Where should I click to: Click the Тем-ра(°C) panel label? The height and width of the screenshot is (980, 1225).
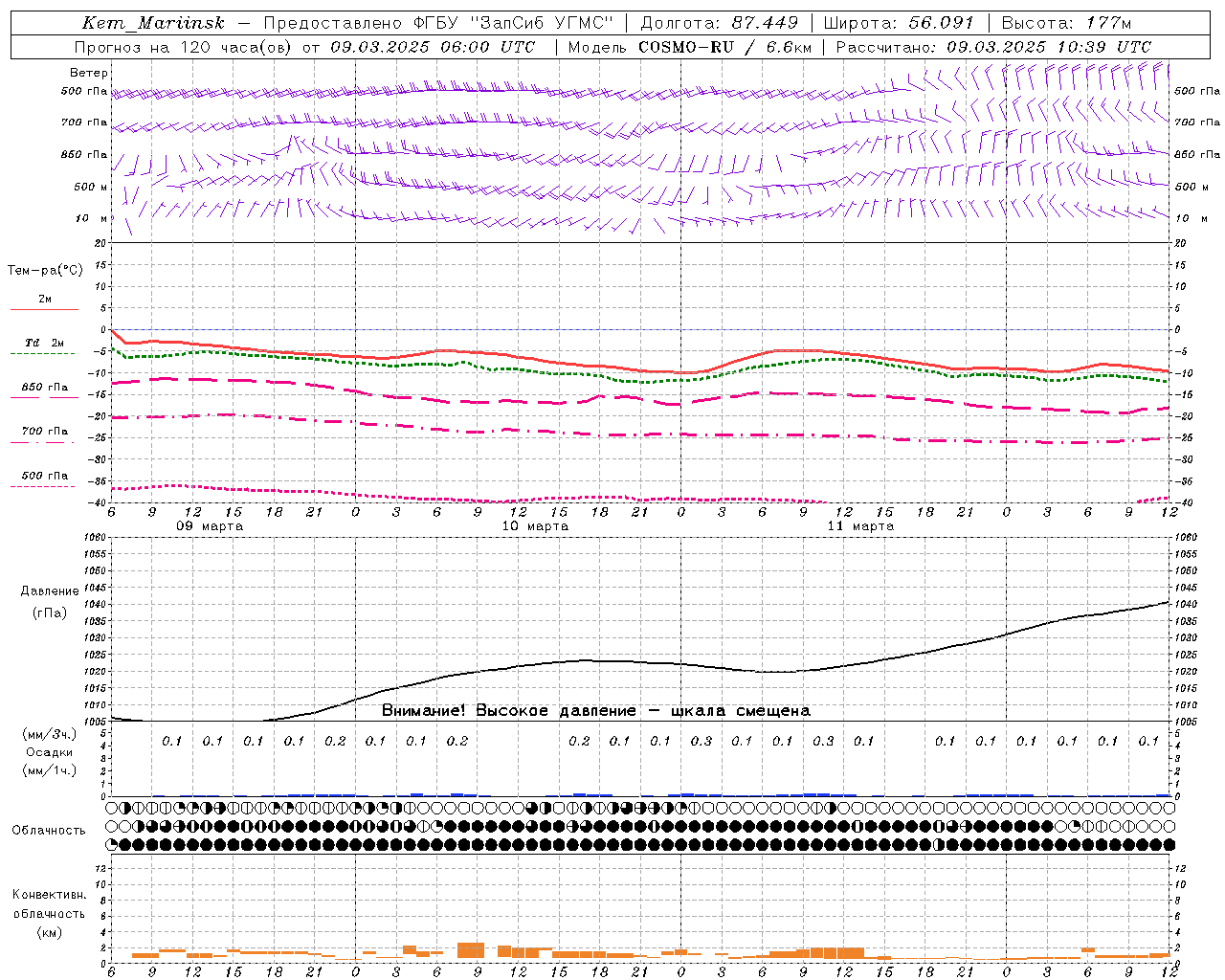(45, 271)
